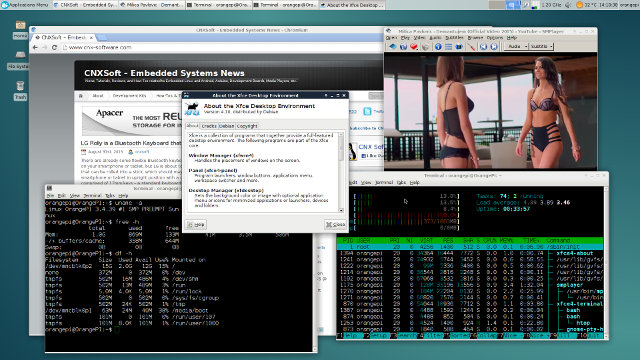Viewport: 640px width, 360px height.
Task: Select the root /sbin/init process row in htop
Action: (470, 247)
